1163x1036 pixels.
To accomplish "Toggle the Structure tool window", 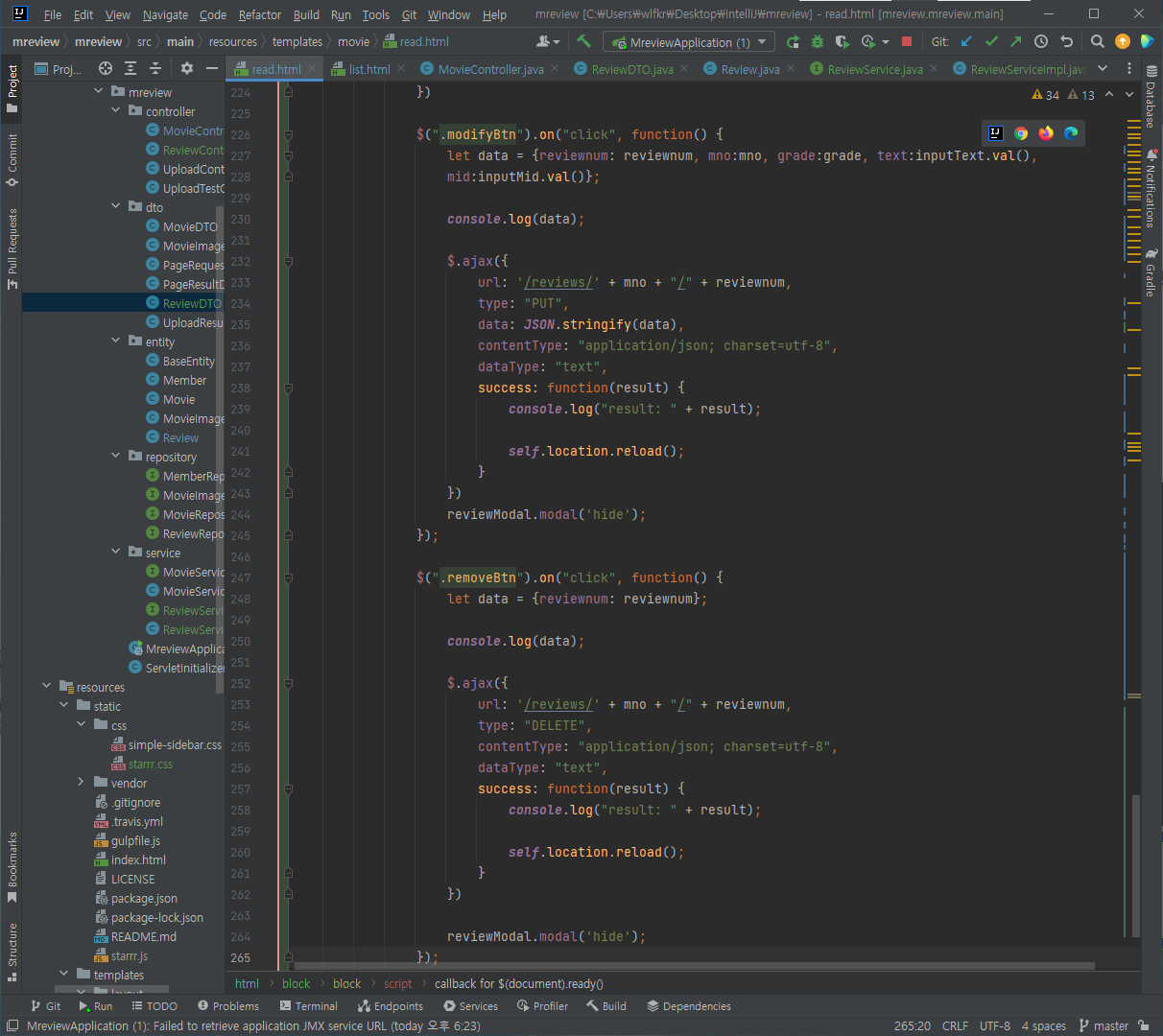I will click(12, 952).
